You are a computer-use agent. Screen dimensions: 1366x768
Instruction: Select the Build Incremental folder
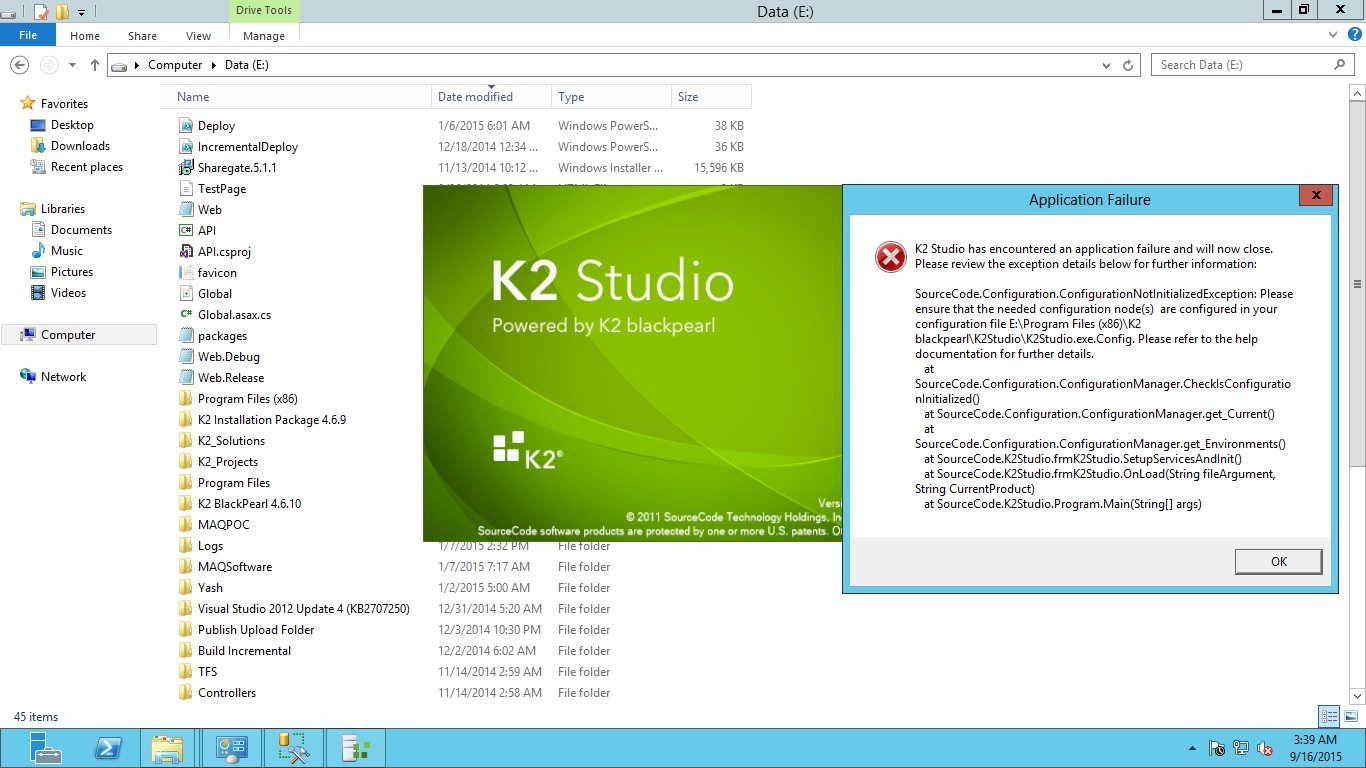(244, 651)
